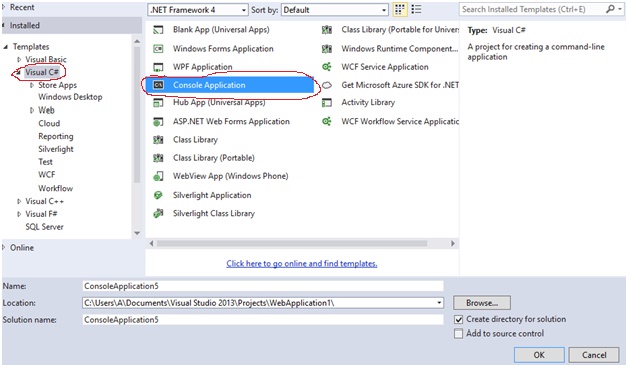The image size is (628, 365).
Task: Switch to small icons list view
Action: click(417, 10)
